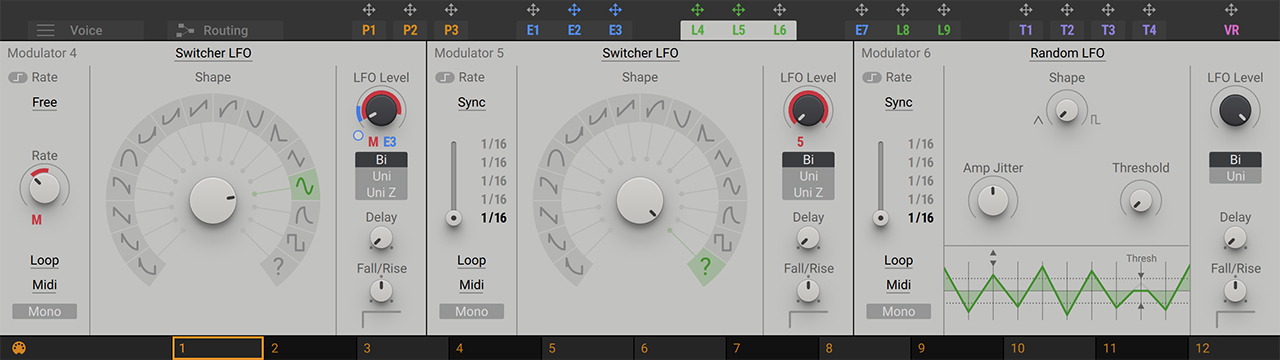Open the Free rate mode menu in Modulator 4
The width and height of the screenshot is (1280, 360).
coord(44,102)
